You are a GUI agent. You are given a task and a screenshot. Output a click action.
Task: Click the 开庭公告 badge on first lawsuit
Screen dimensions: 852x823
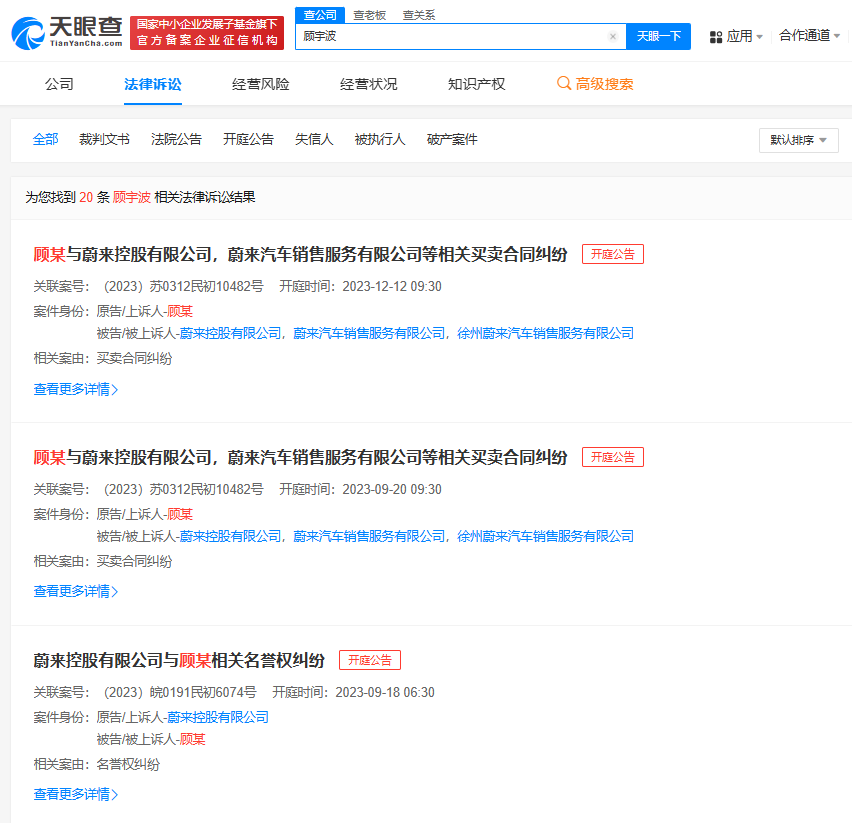click(612, 254)
